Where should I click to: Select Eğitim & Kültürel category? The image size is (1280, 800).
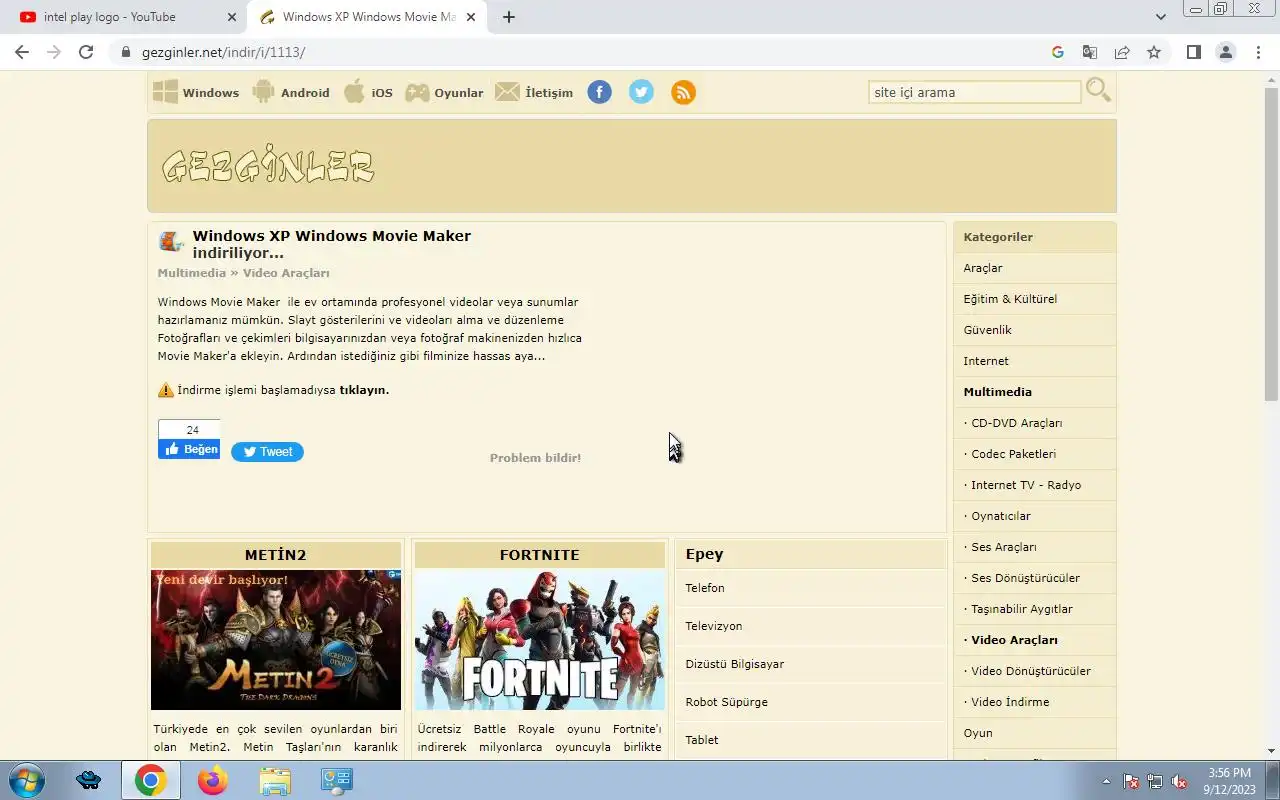click(x=1034, y=299)
